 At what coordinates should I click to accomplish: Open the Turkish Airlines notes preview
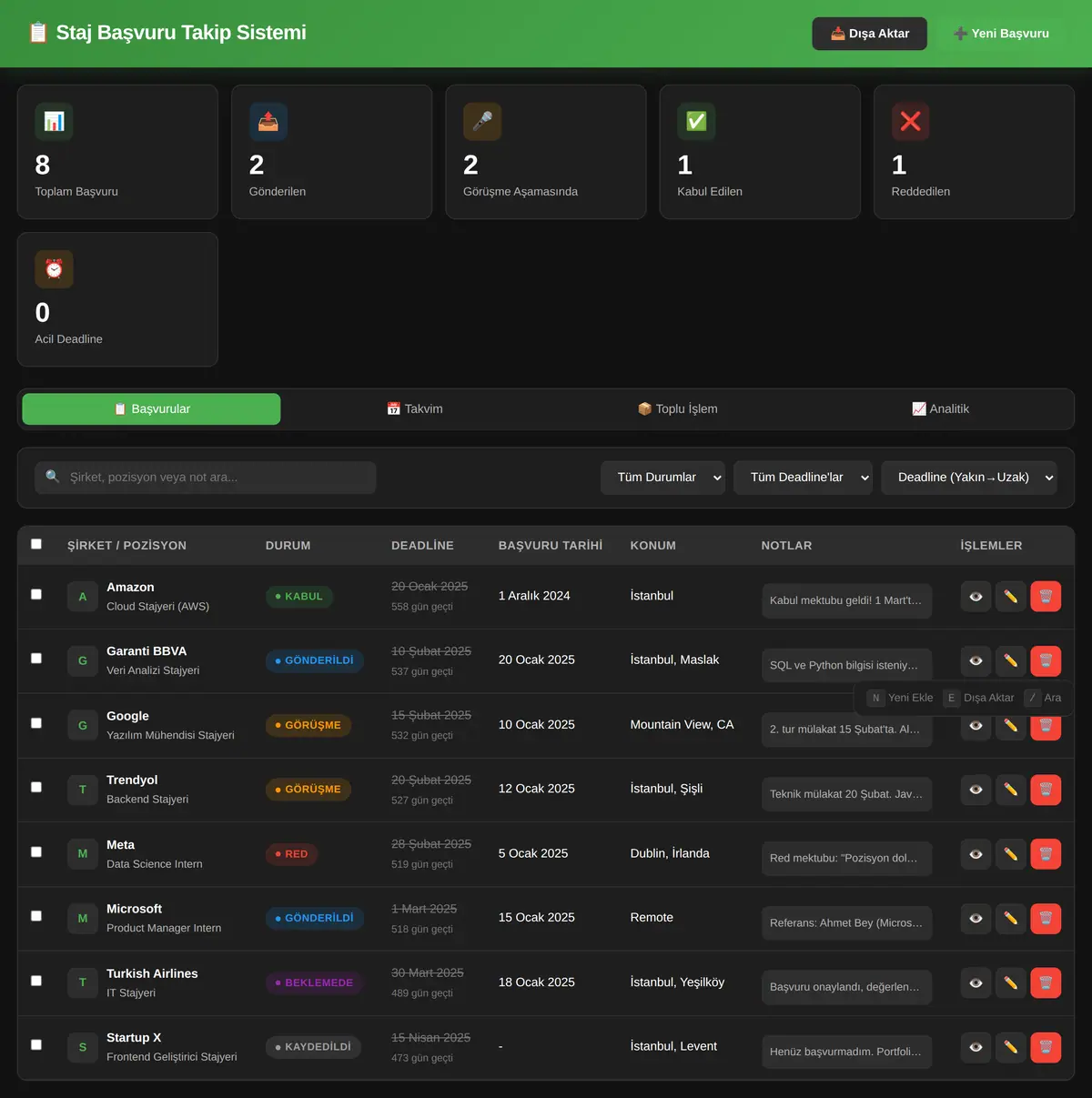[846, 987]
